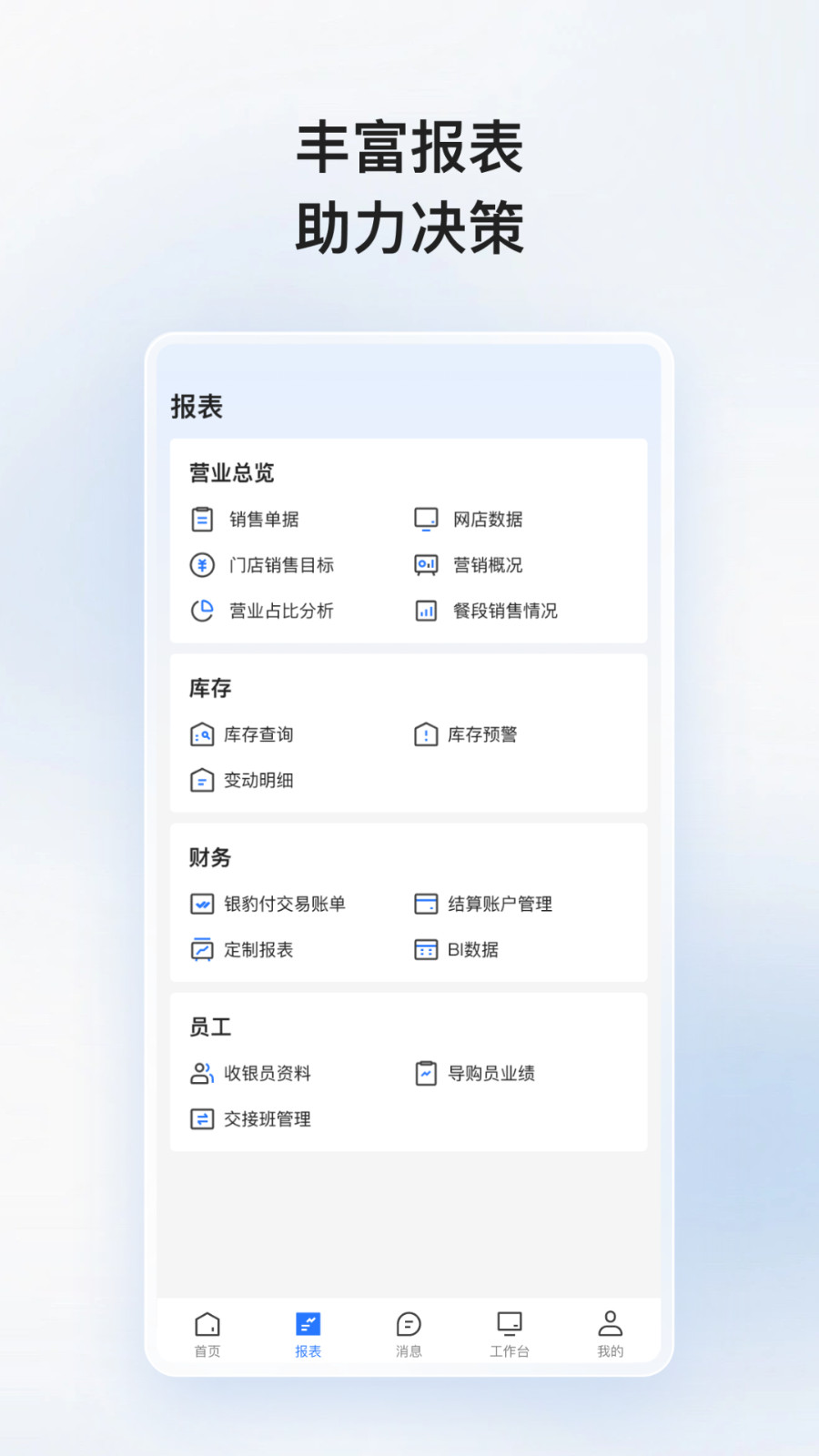
Task: Tap the 库存预警 warning icon
Action: pos(426,734)
